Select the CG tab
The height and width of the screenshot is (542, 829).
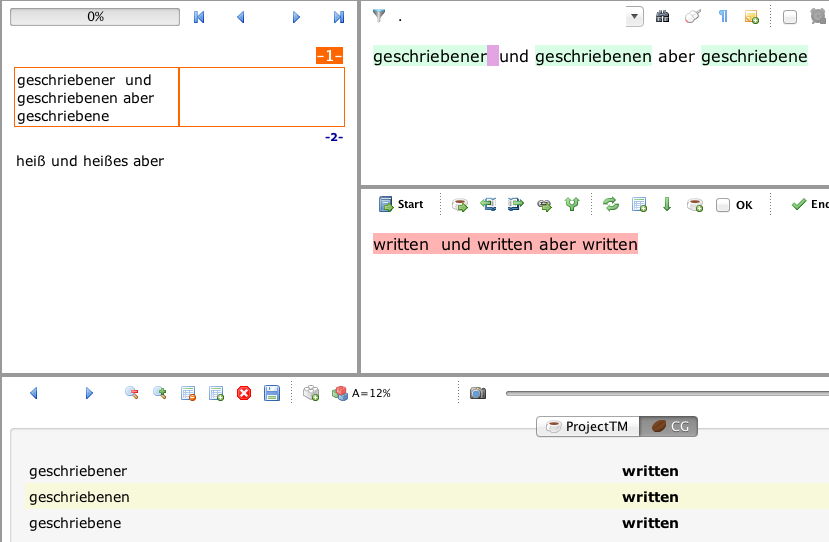click(669, 427)
